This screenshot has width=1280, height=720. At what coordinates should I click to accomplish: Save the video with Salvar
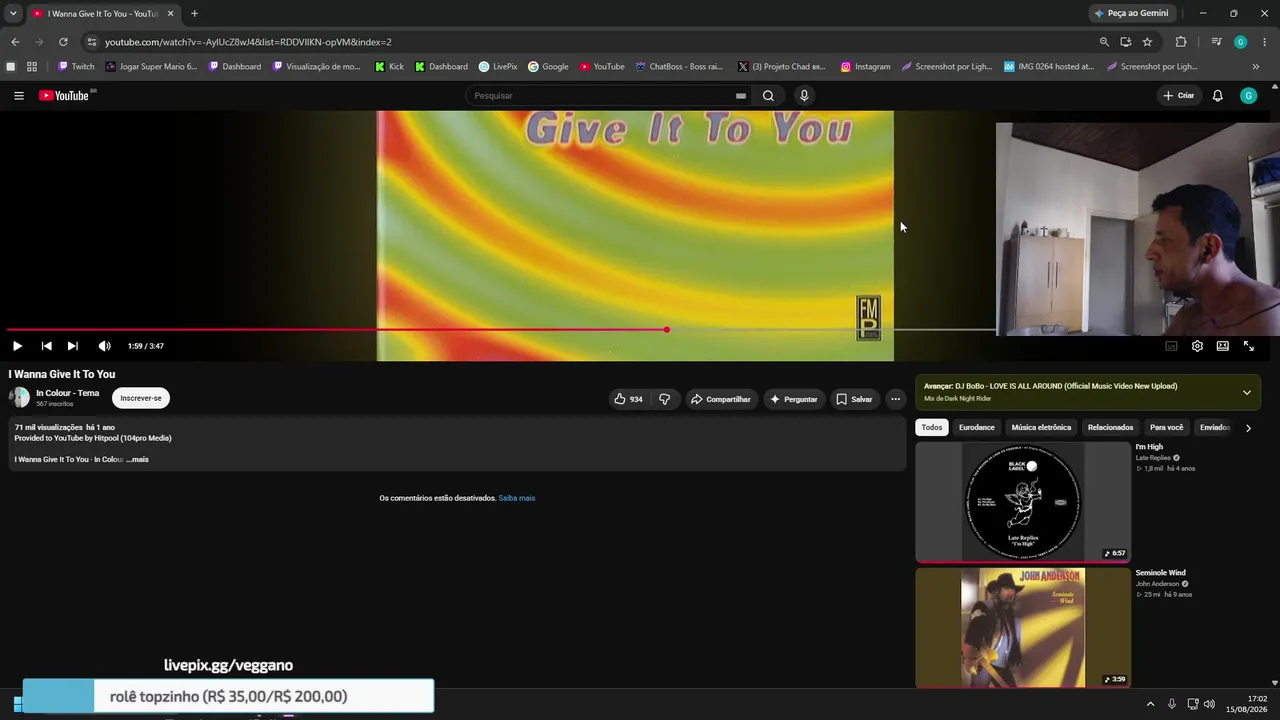point(855,399)
